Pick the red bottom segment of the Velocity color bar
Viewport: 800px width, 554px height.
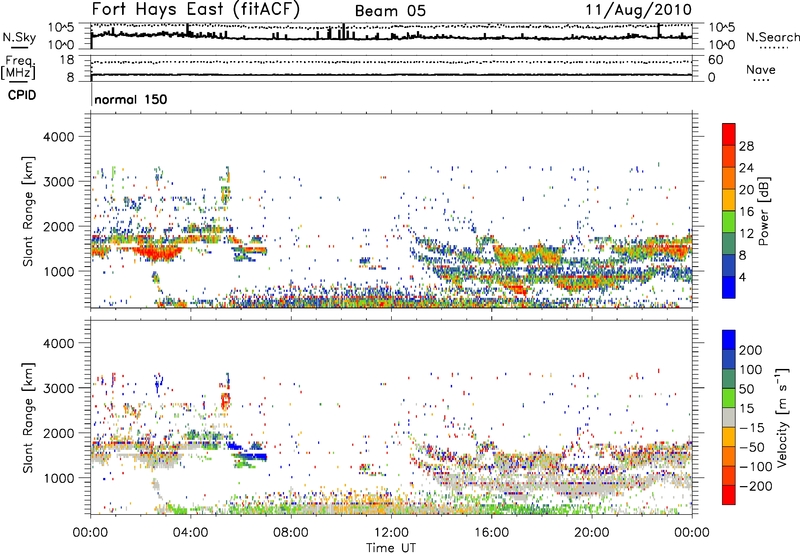[x=729, y=495]
